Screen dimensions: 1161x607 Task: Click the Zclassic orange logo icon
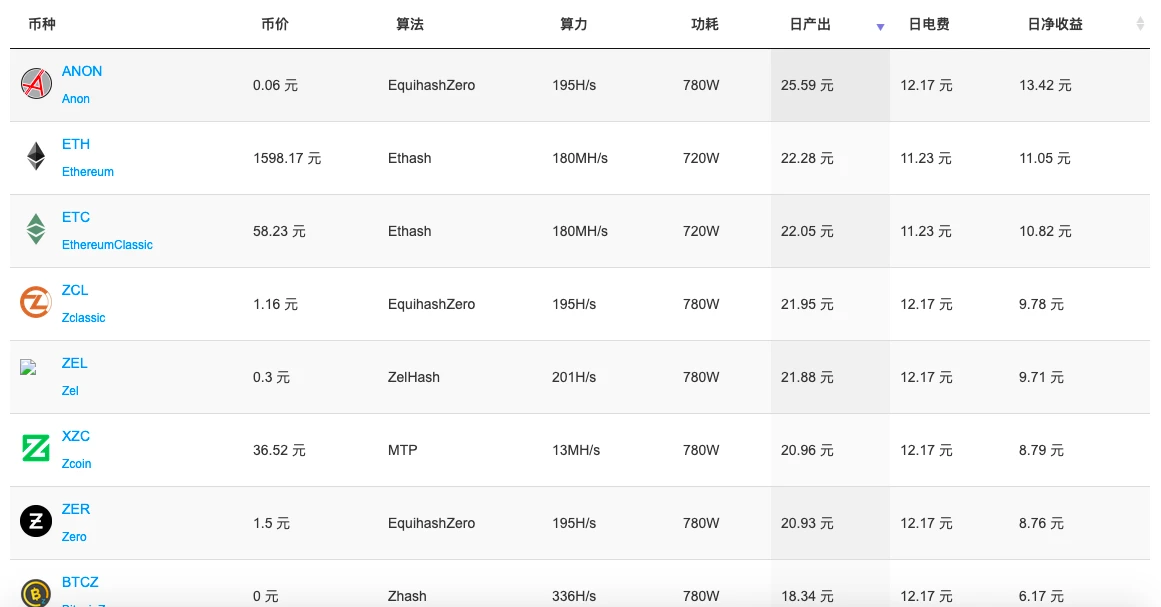coord(36,303)
